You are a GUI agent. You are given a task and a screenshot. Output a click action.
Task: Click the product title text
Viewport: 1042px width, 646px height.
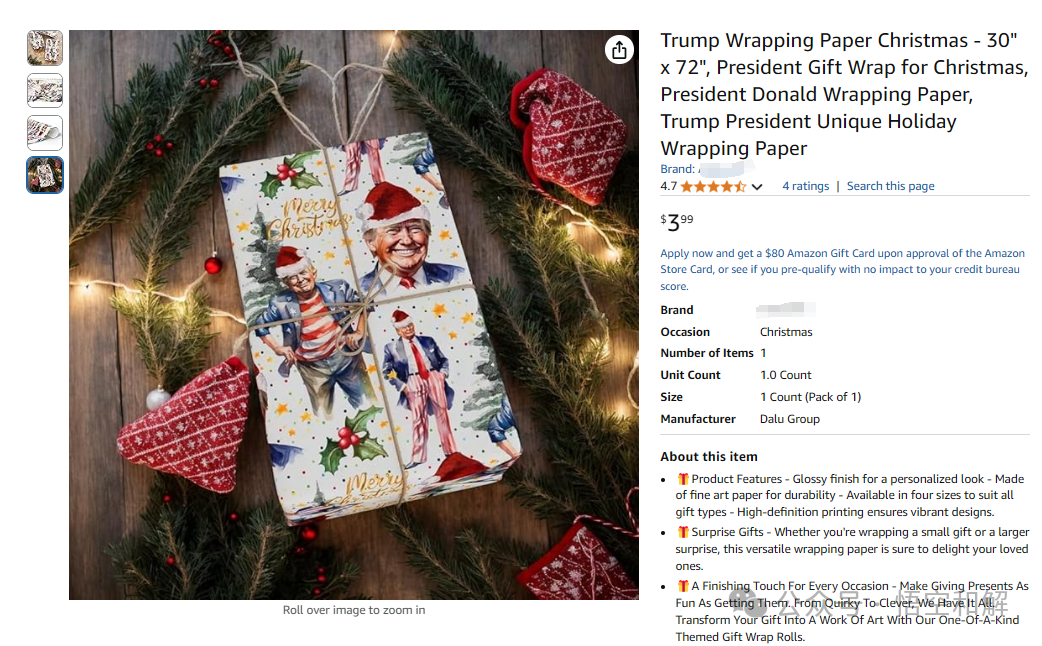[844, 94]
